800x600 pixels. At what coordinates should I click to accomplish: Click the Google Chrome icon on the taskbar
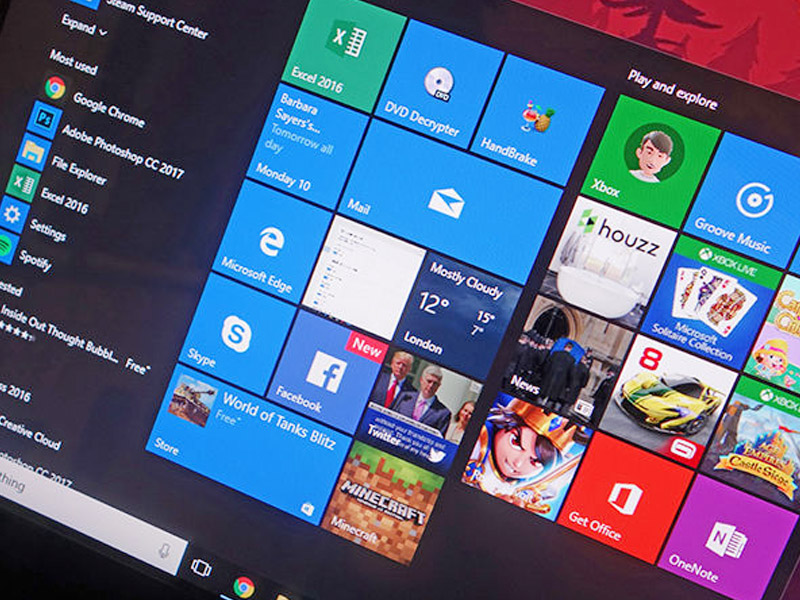[x=244, y=587]
